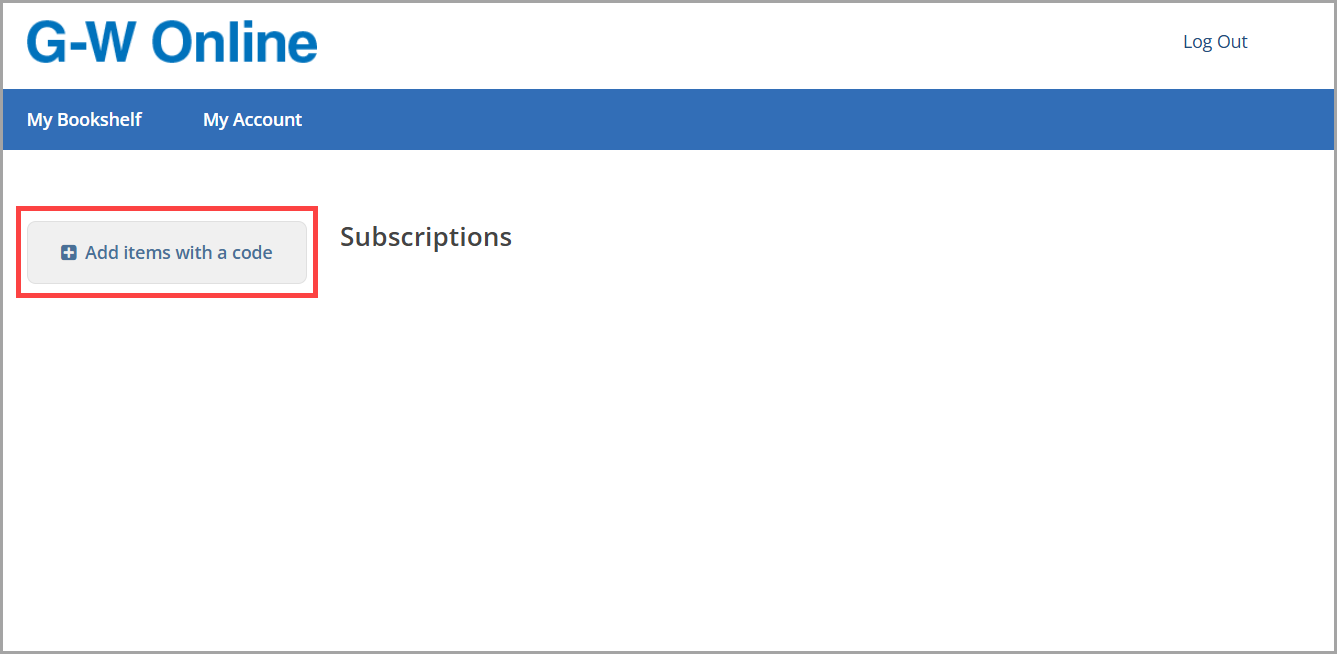Switch to My Account in the blue bar
This screenshot has width=1337, height=654.
[x=252, y=120]
